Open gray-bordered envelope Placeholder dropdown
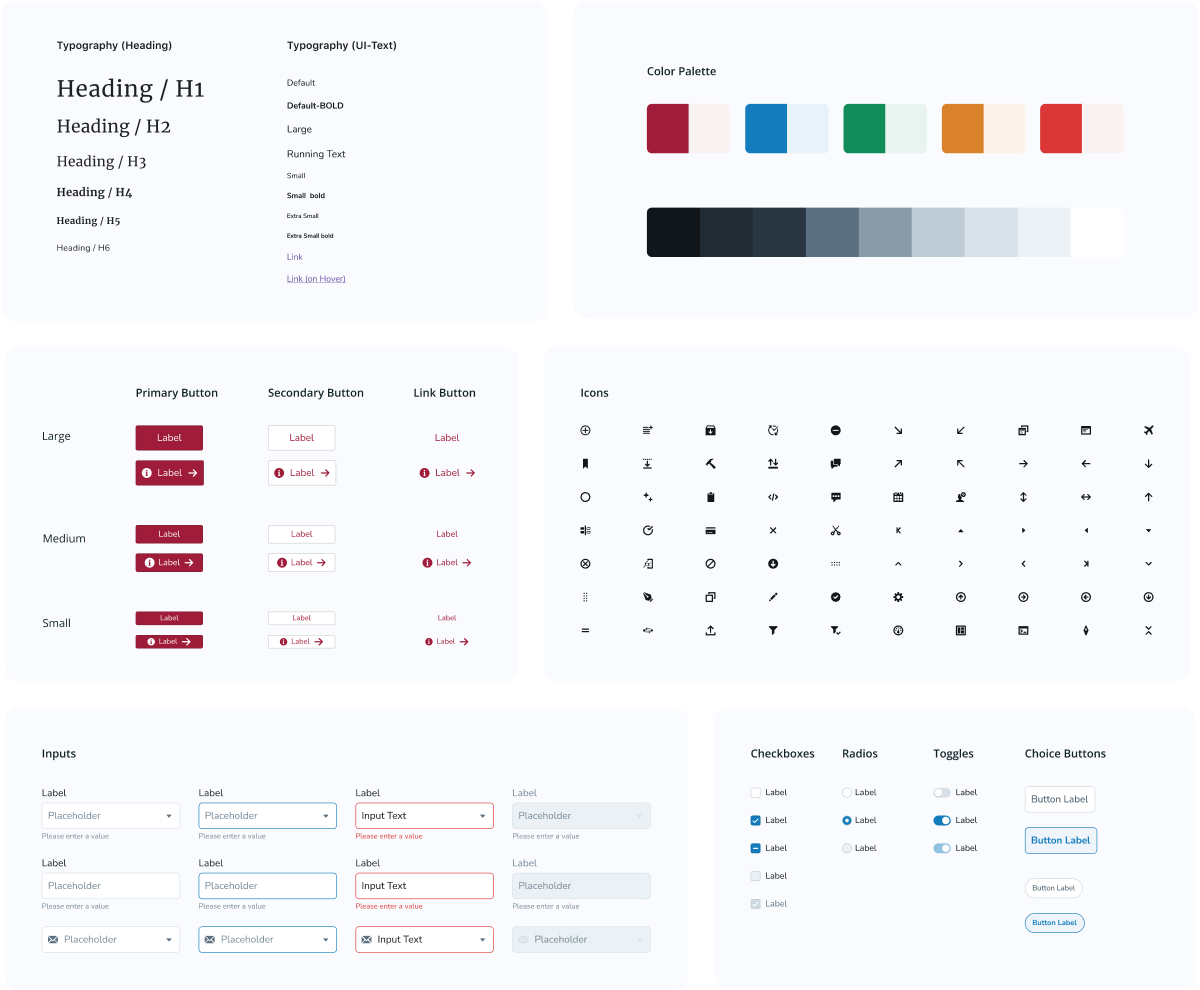The height and width of the screenshot is (990, 1200). [x=111, y=939]
